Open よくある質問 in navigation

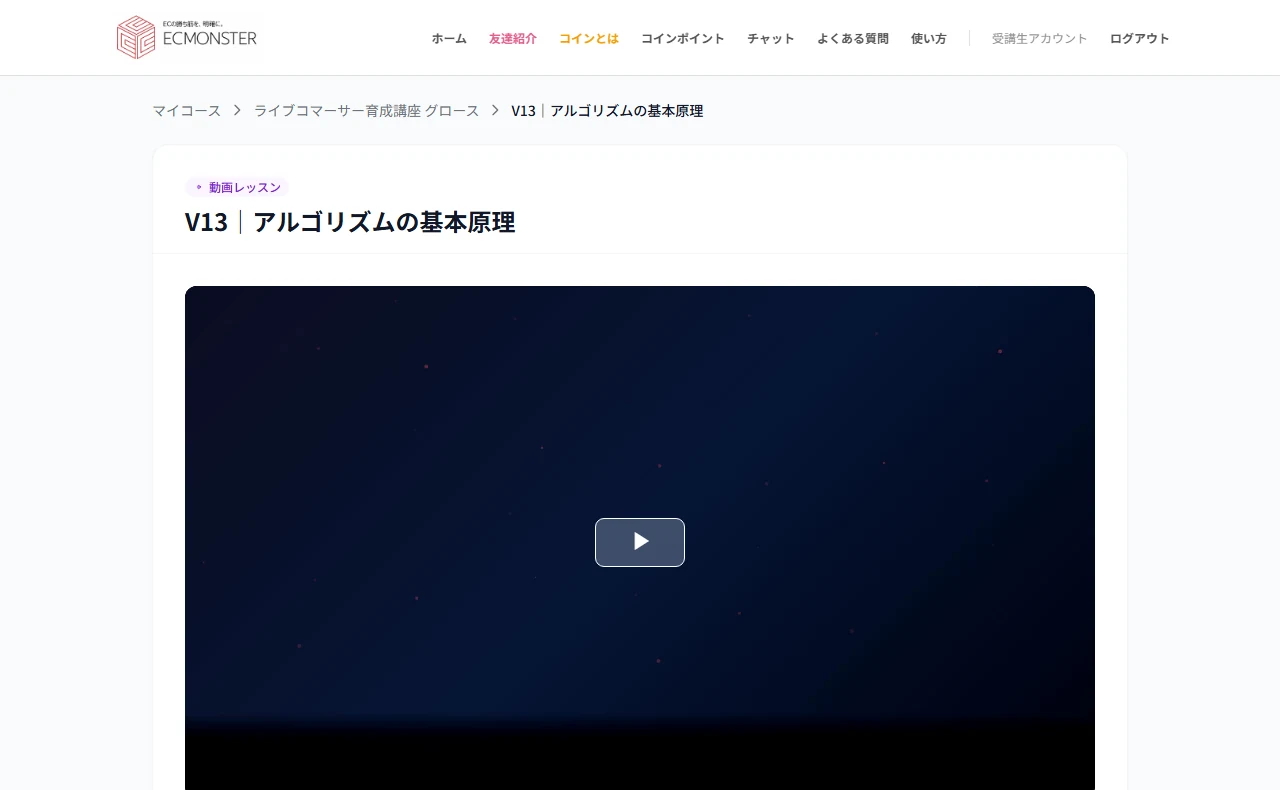tap(853, 39)
